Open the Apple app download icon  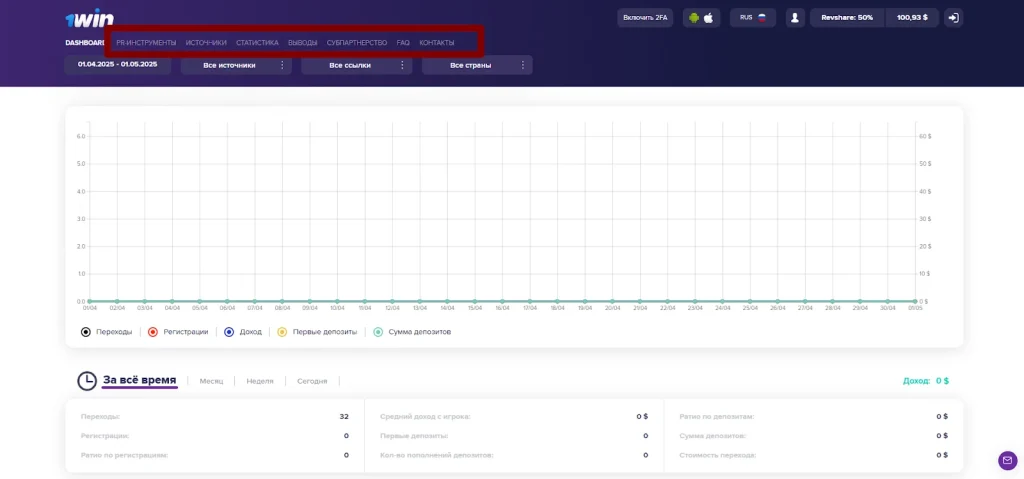point(709,18)
